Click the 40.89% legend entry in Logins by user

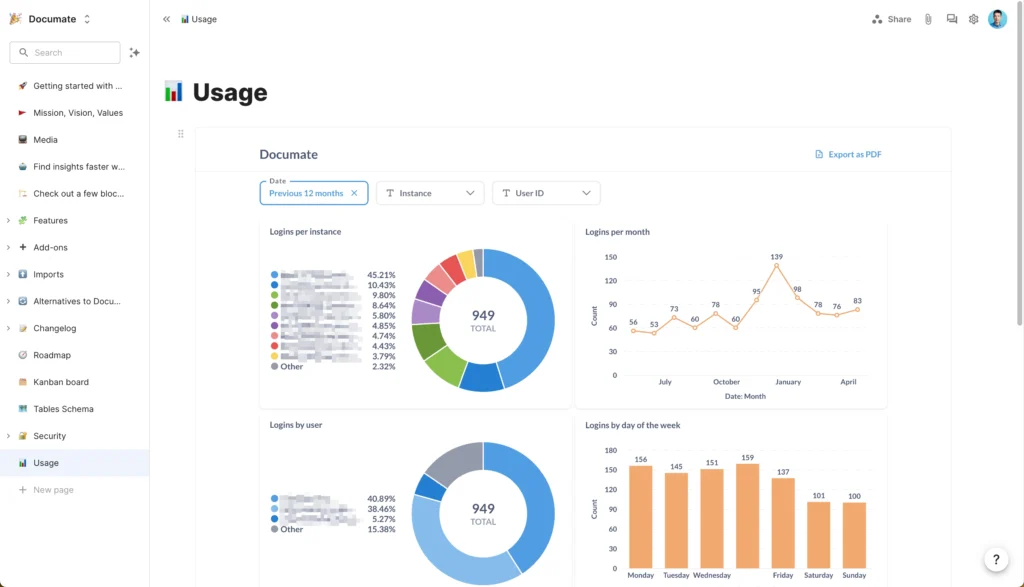pyautogui.click(x=333, y=498)
